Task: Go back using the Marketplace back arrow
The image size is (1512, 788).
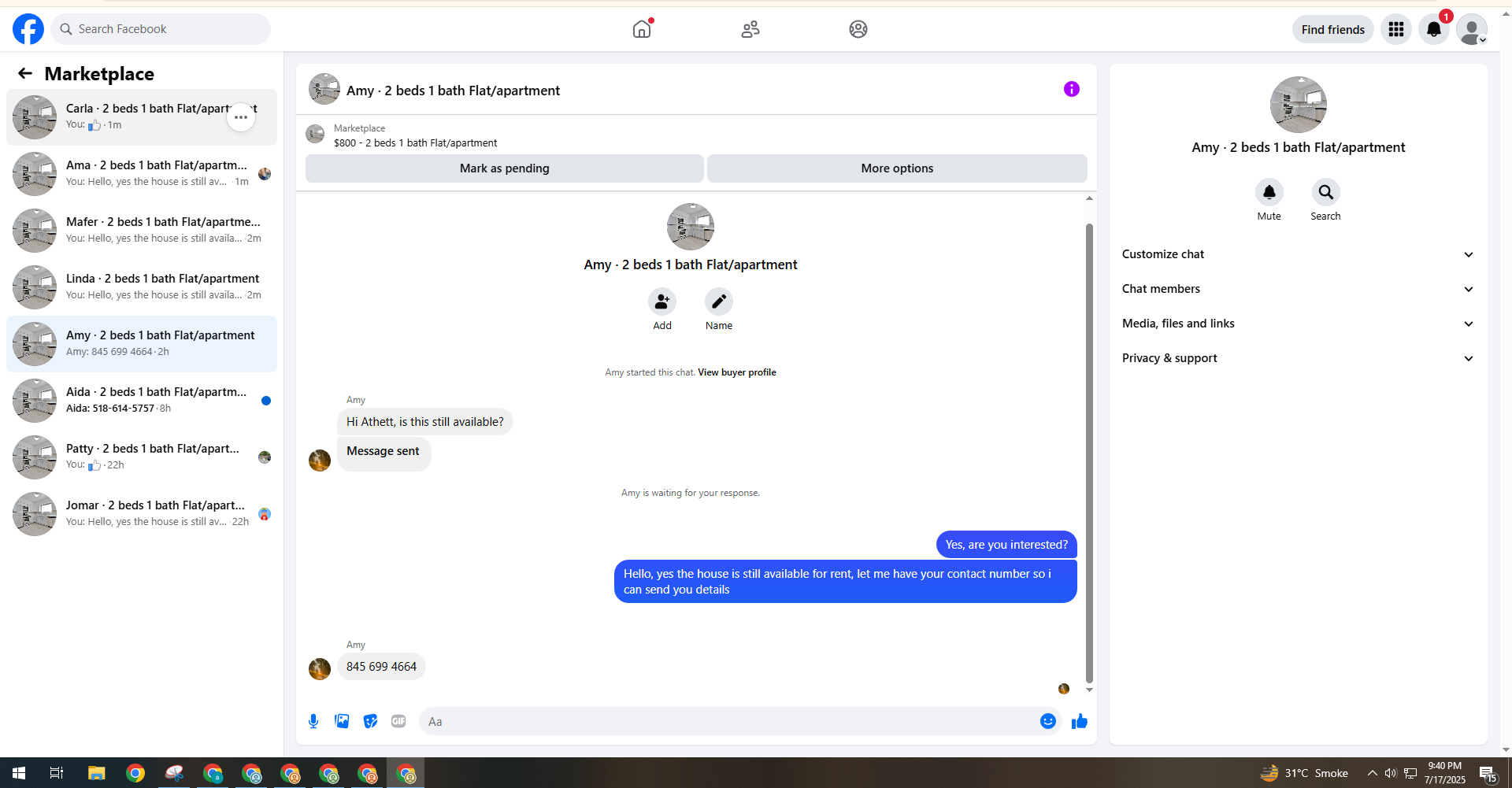Action: pos(25,73)
